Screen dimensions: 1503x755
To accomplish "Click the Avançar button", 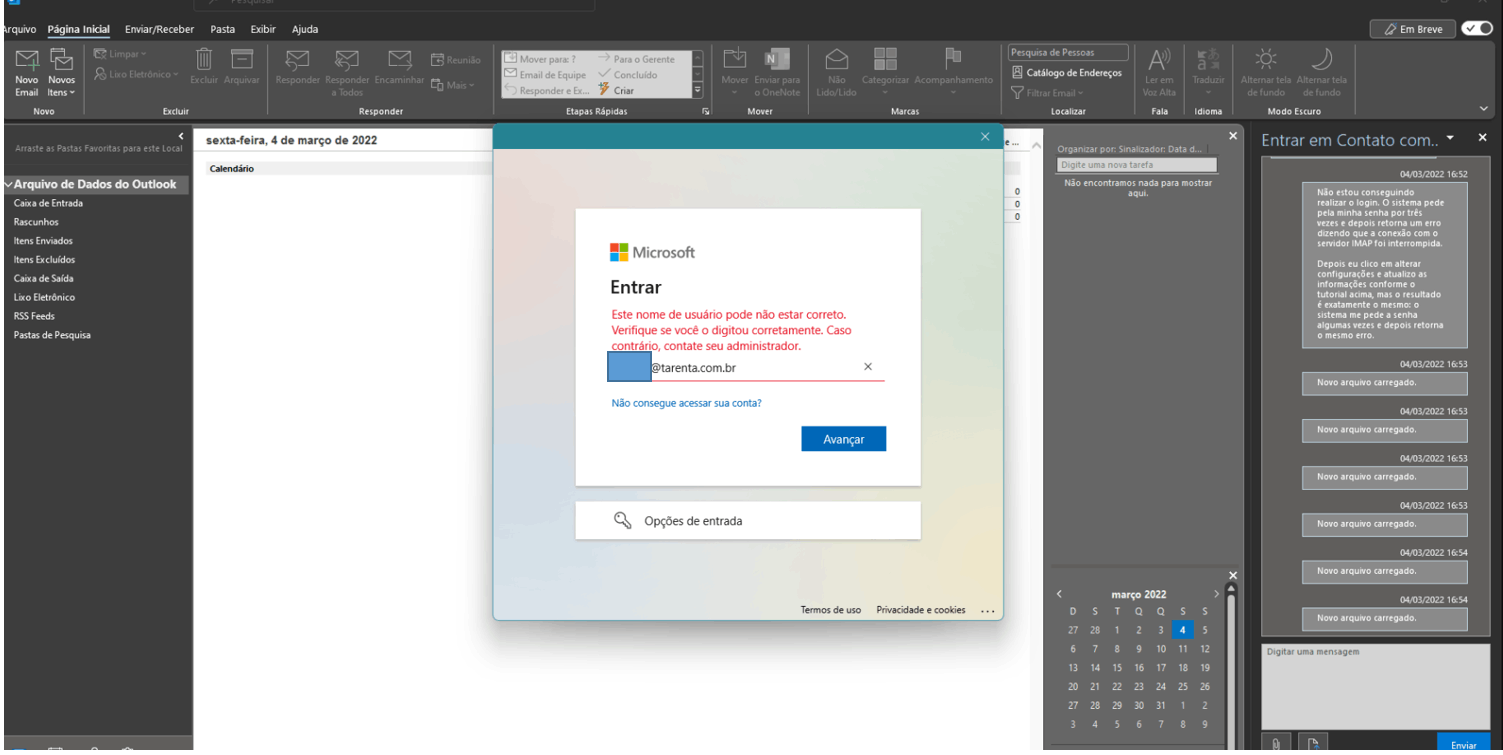I will [x=843, y=439].
